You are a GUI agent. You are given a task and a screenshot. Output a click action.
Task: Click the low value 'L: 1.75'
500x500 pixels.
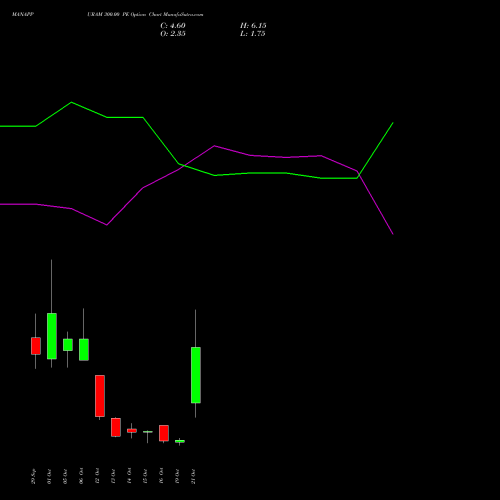[252, 34]
